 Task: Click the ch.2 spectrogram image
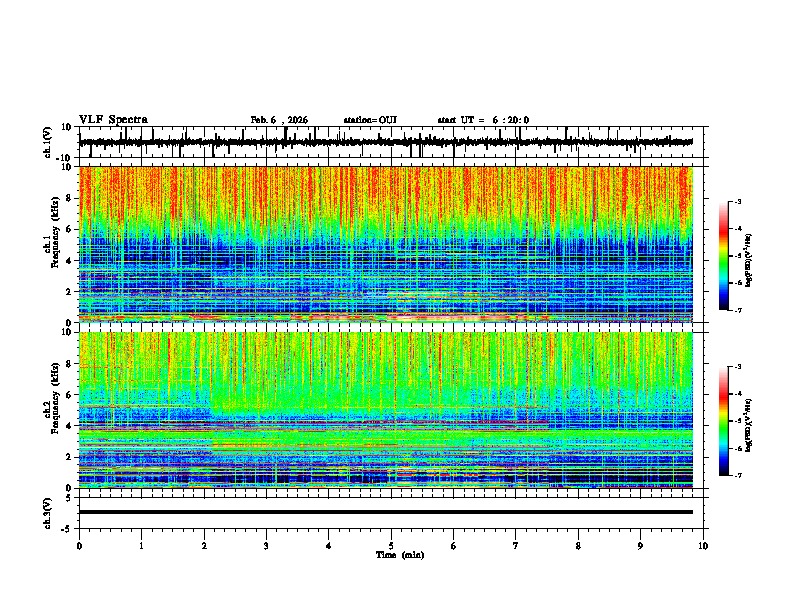coord(385,410)
